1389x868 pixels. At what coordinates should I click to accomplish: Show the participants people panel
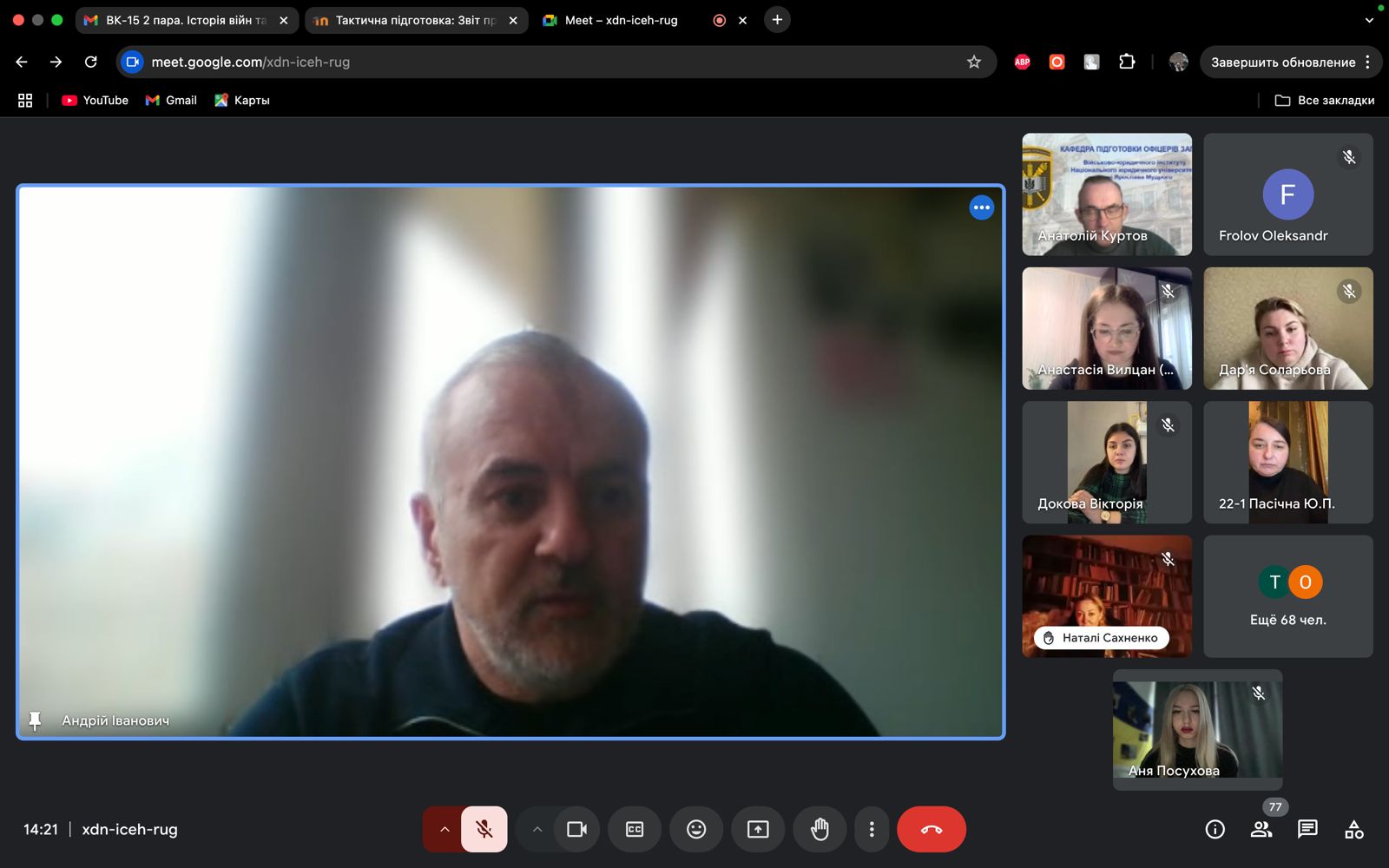click(x=1261, y=829)
